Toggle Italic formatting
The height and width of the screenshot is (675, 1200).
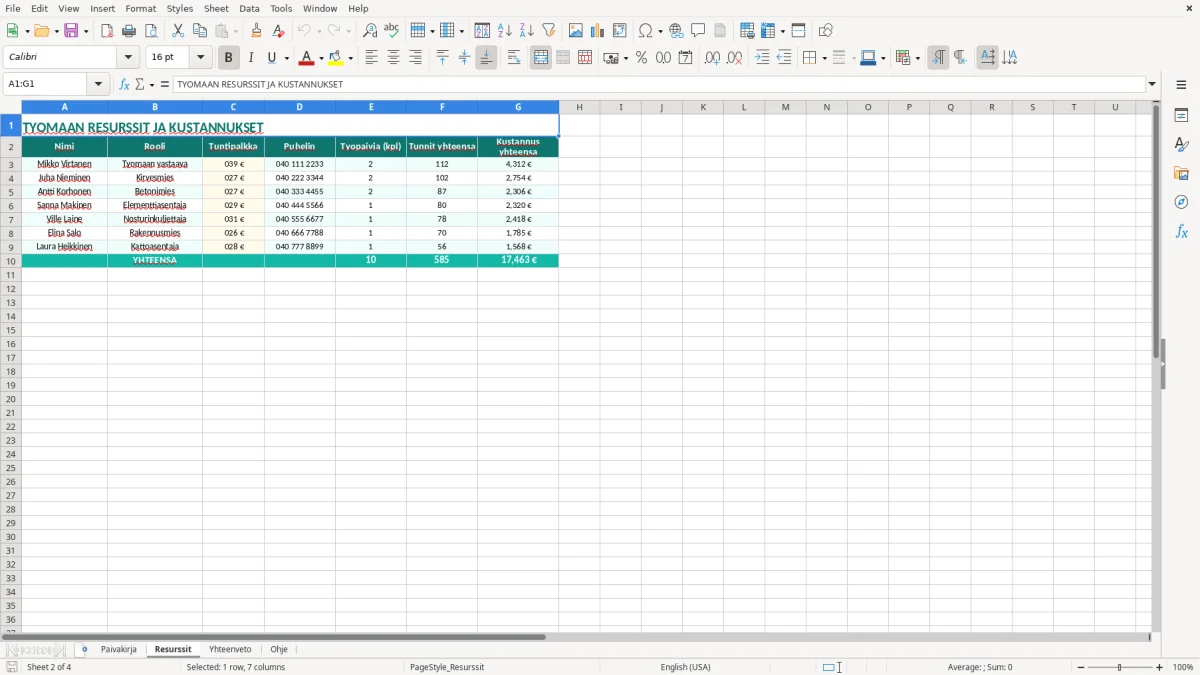coord(250,58)
